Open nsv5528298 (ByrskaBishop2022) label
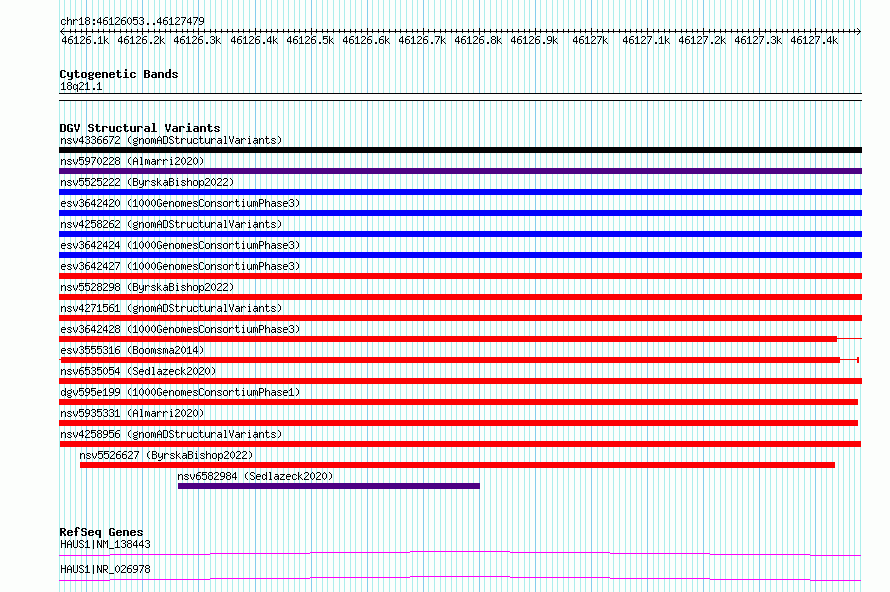 [x=147, y=287]
